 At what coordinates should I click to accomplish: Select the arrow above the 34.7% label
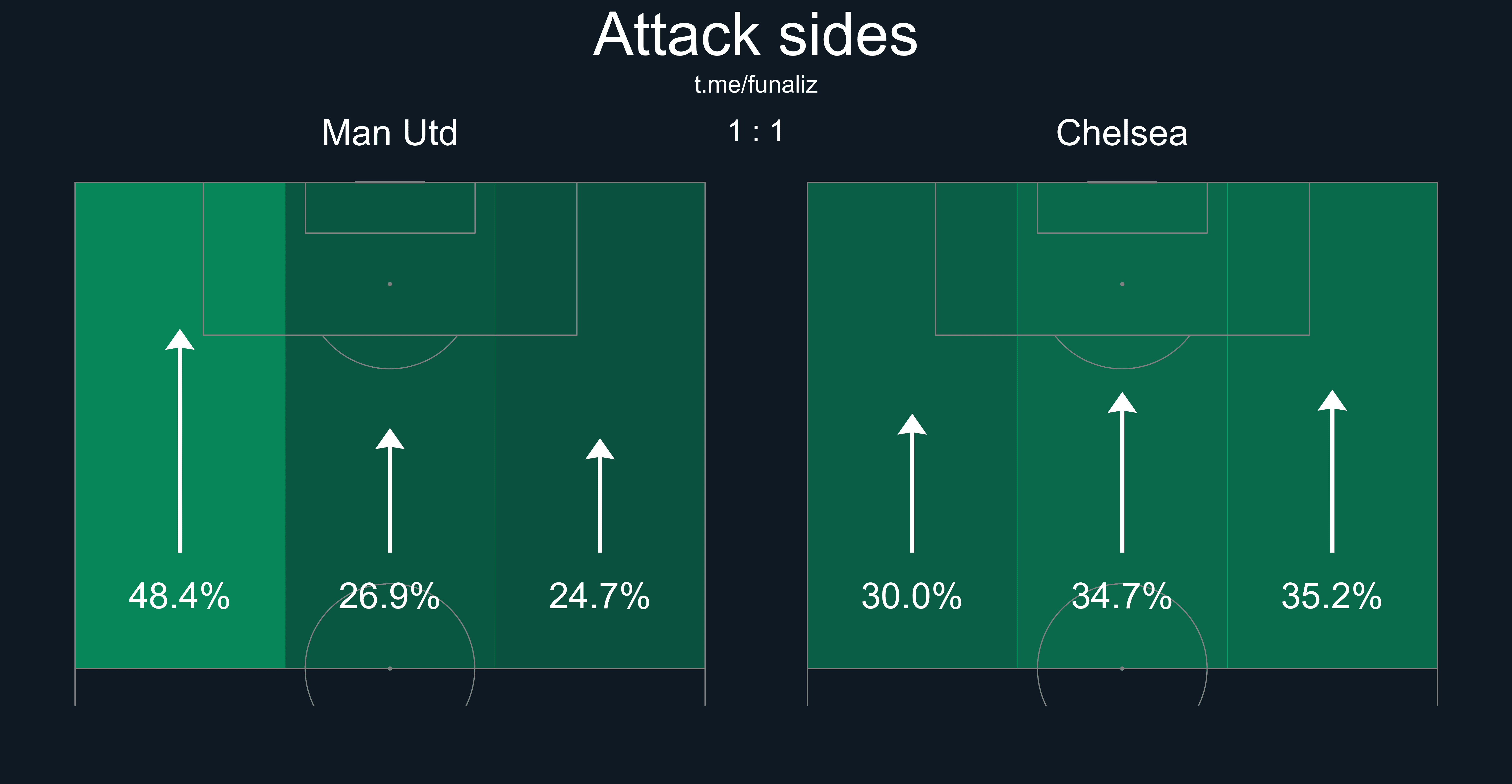(1122, 472)
